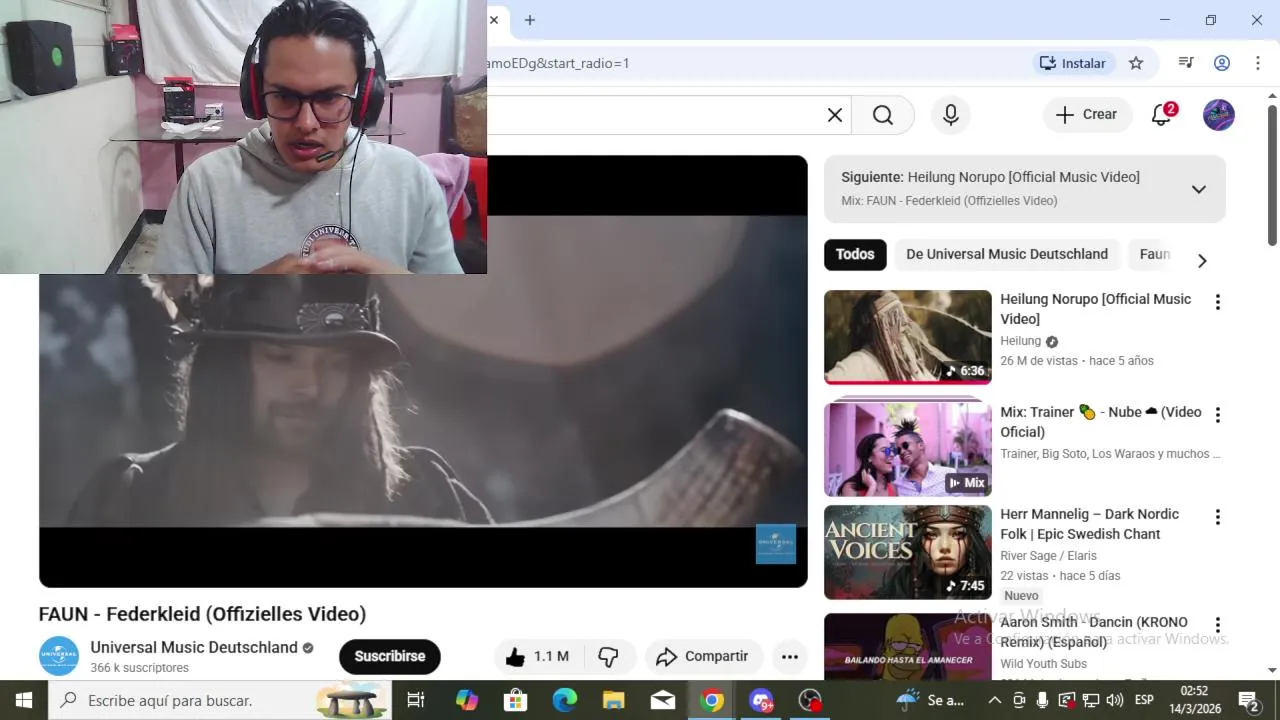Open the YouTube account avatar menu
This screenshot has width=1280, height=720.
tap(1219, 115)
